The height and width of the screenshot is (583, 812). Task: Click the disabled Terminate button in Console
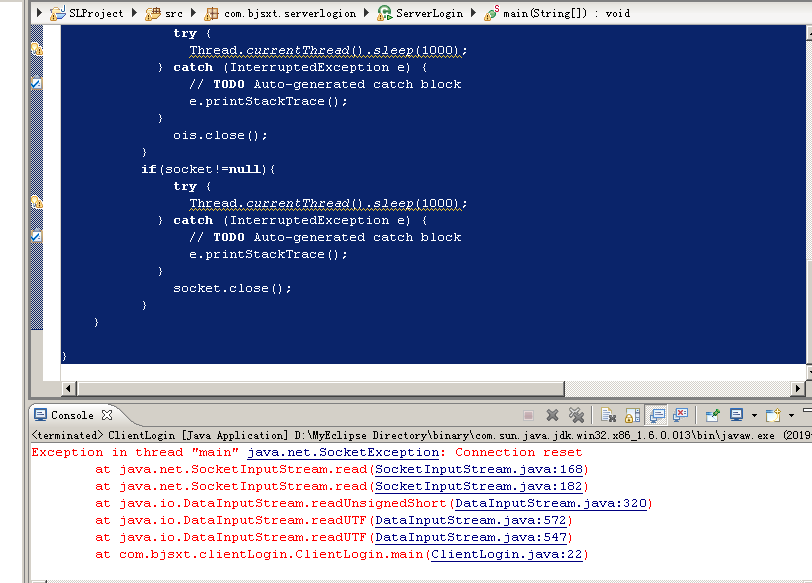(x=528, y=415)
